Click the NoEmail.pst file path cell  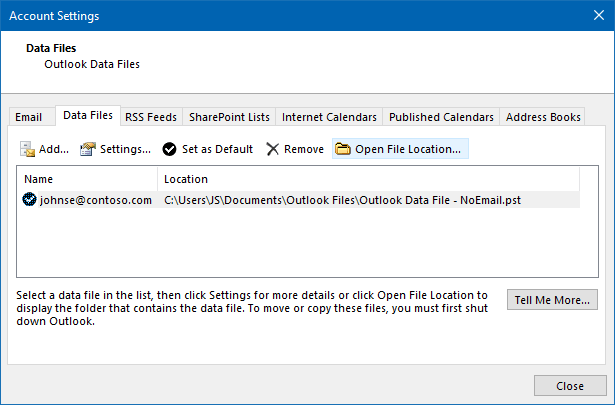click(342, 200)
